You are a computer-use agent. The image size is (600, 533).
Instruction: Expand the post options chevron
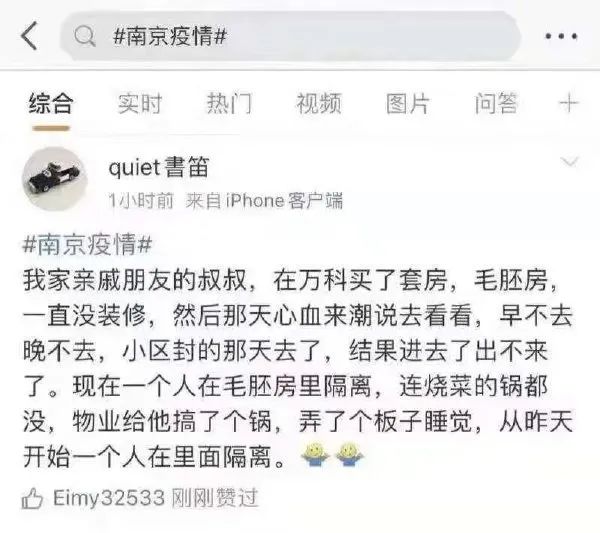click(x=569, y=162)
